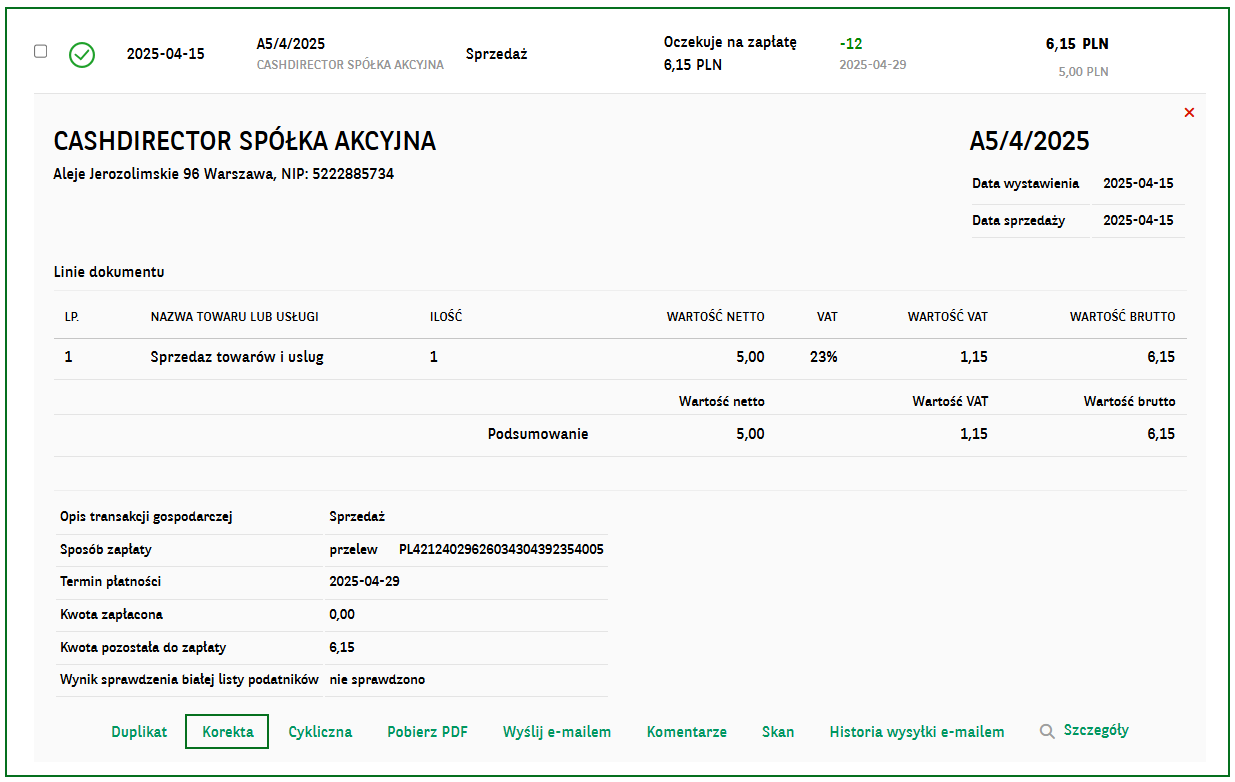Screen dimensions: 1235x782
Task: Click line item gross value 6,15
Action: [x=1161, y=357]
